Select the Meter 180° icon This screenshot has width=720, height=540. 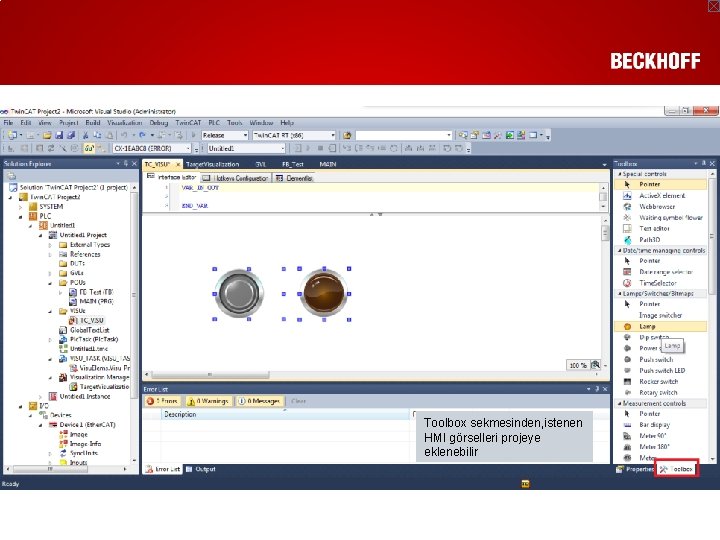tap(627, 447)
